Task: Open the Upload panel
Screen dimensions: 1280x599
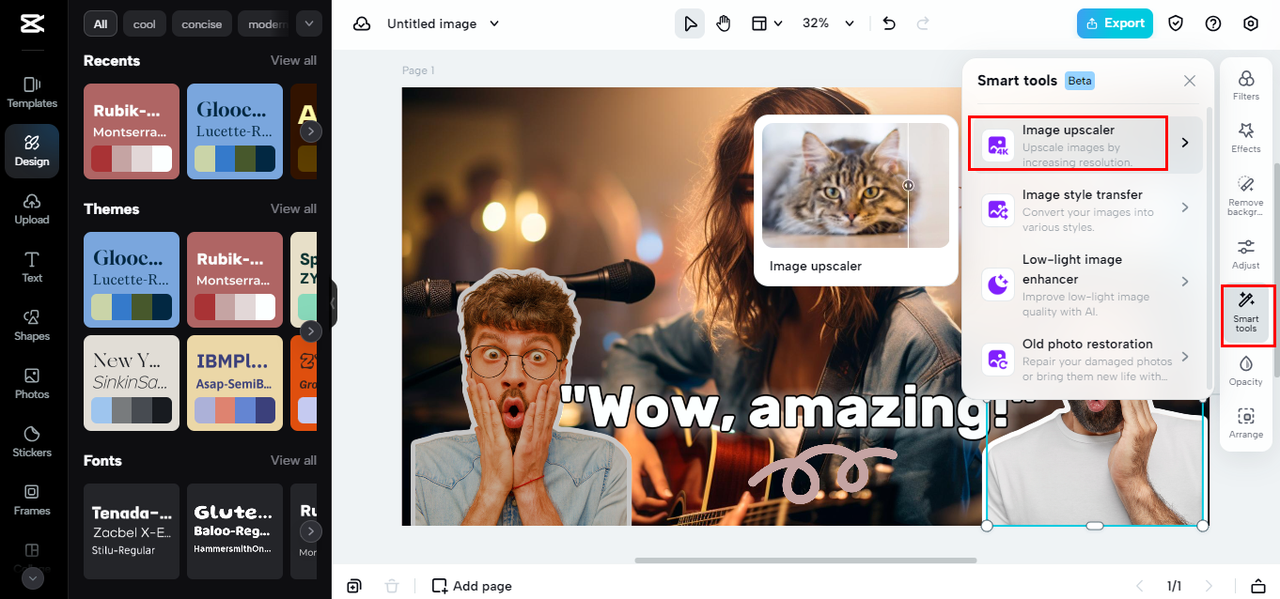Action: point(32,209)
